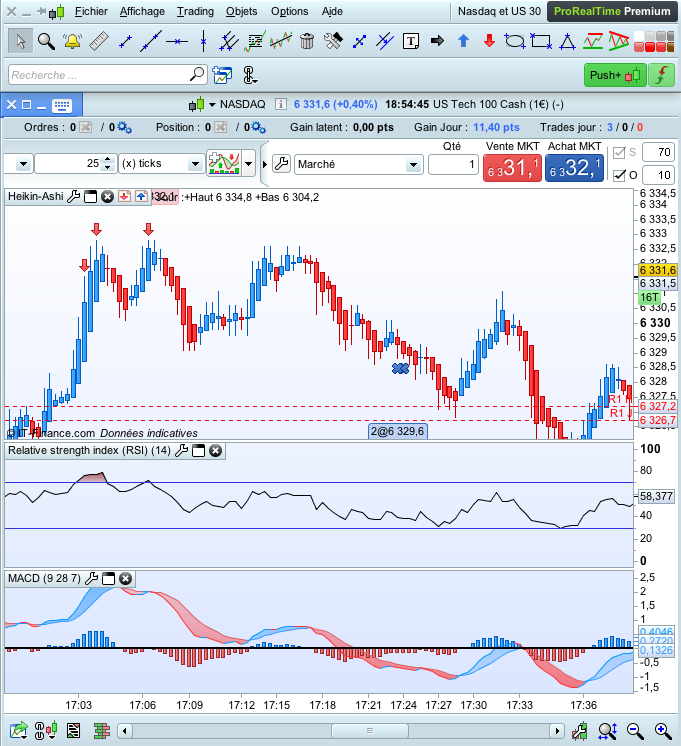681x746 pixels.
Task: Select the vertical line drawing tool
Action: pos(203,41)
